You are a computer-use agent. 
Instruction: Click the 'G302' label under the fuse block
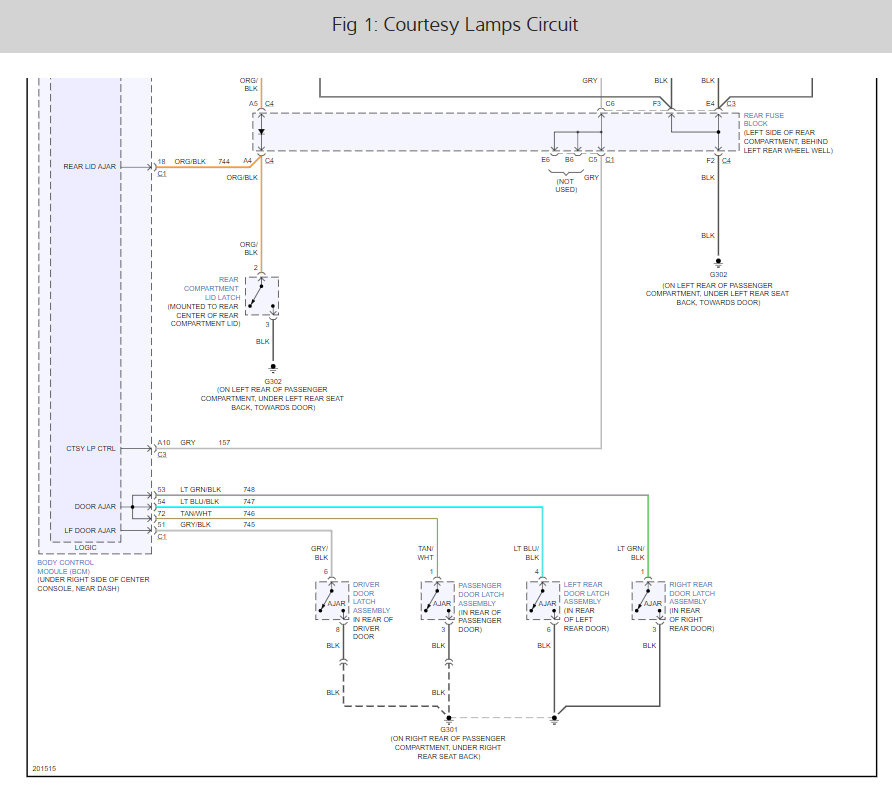click(x=718, y=275)
